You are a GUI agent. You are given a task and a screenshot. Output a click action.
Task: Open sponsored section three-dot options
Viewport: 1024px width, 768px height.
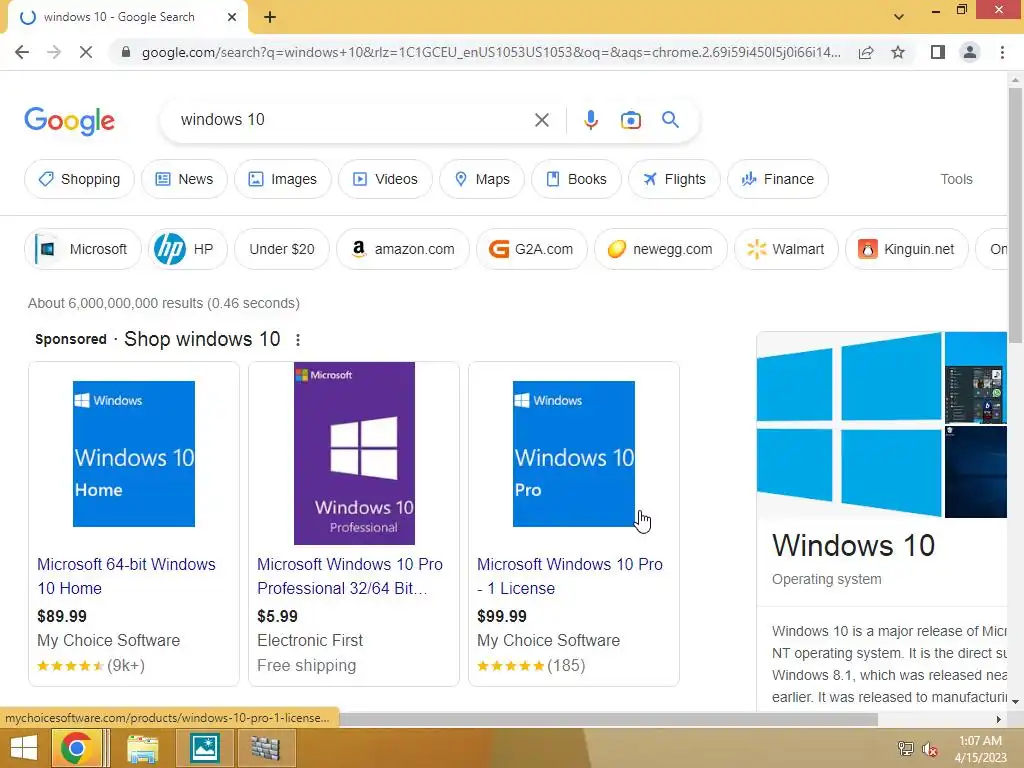[x=298, y=340]
